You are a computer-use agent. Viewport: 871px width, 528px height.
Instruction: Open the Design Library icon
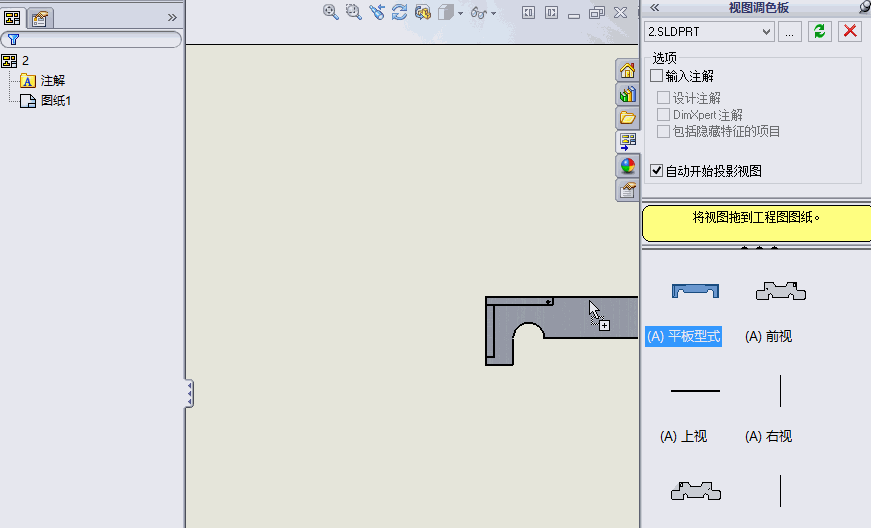coord(628,94)
